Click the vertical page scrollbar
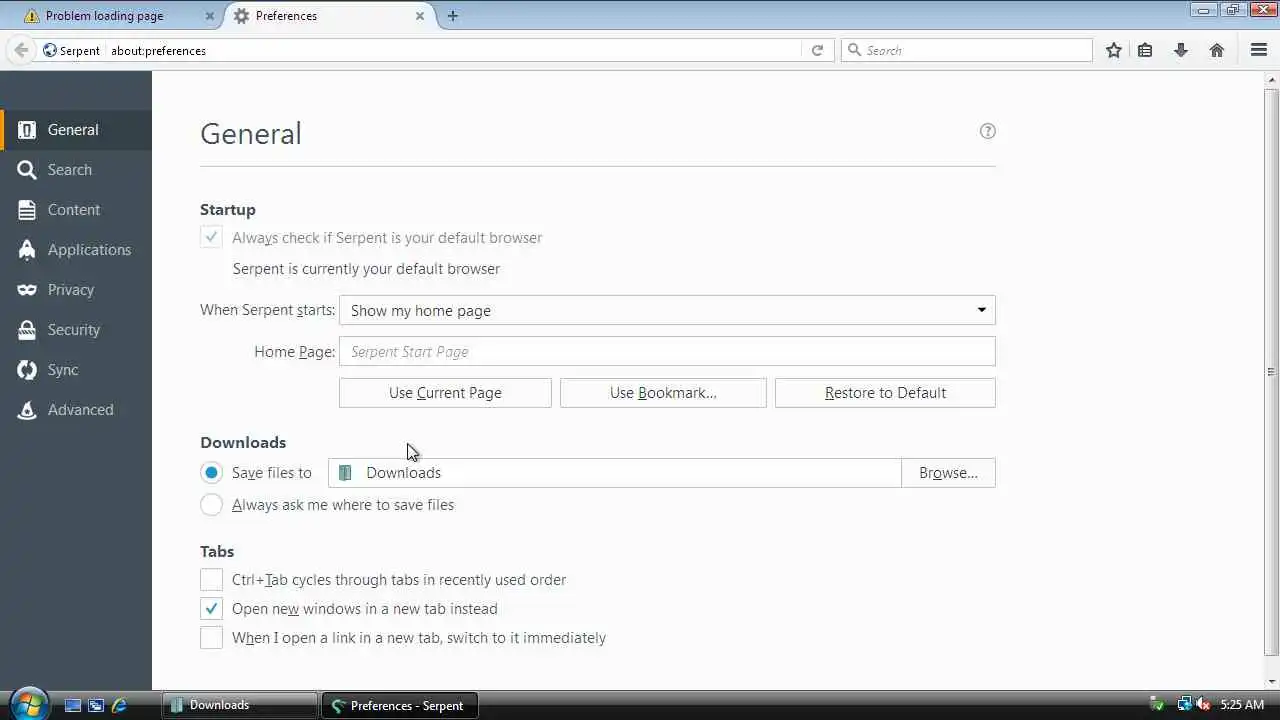Viewport: 1280px width, 720px height. [1272, 372]
